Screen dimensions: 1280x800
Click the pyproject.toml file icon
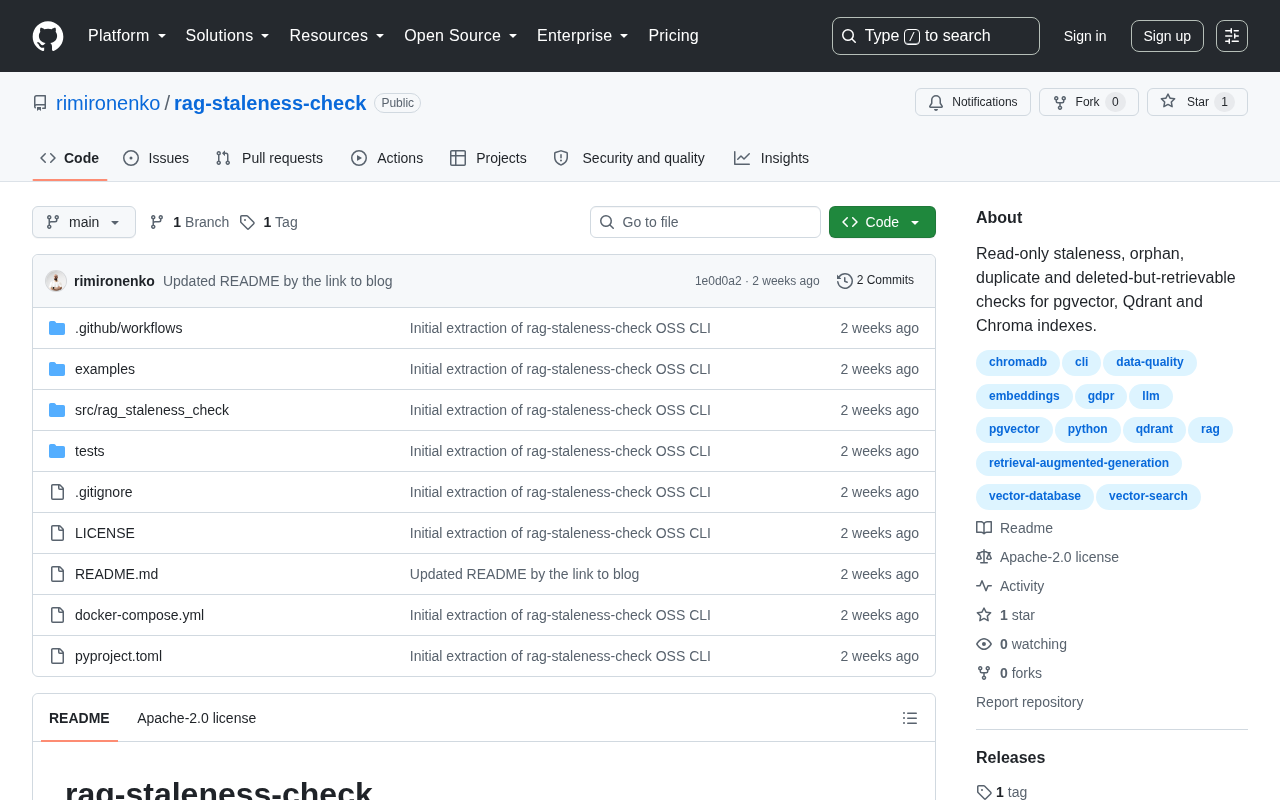click(57, 656)
